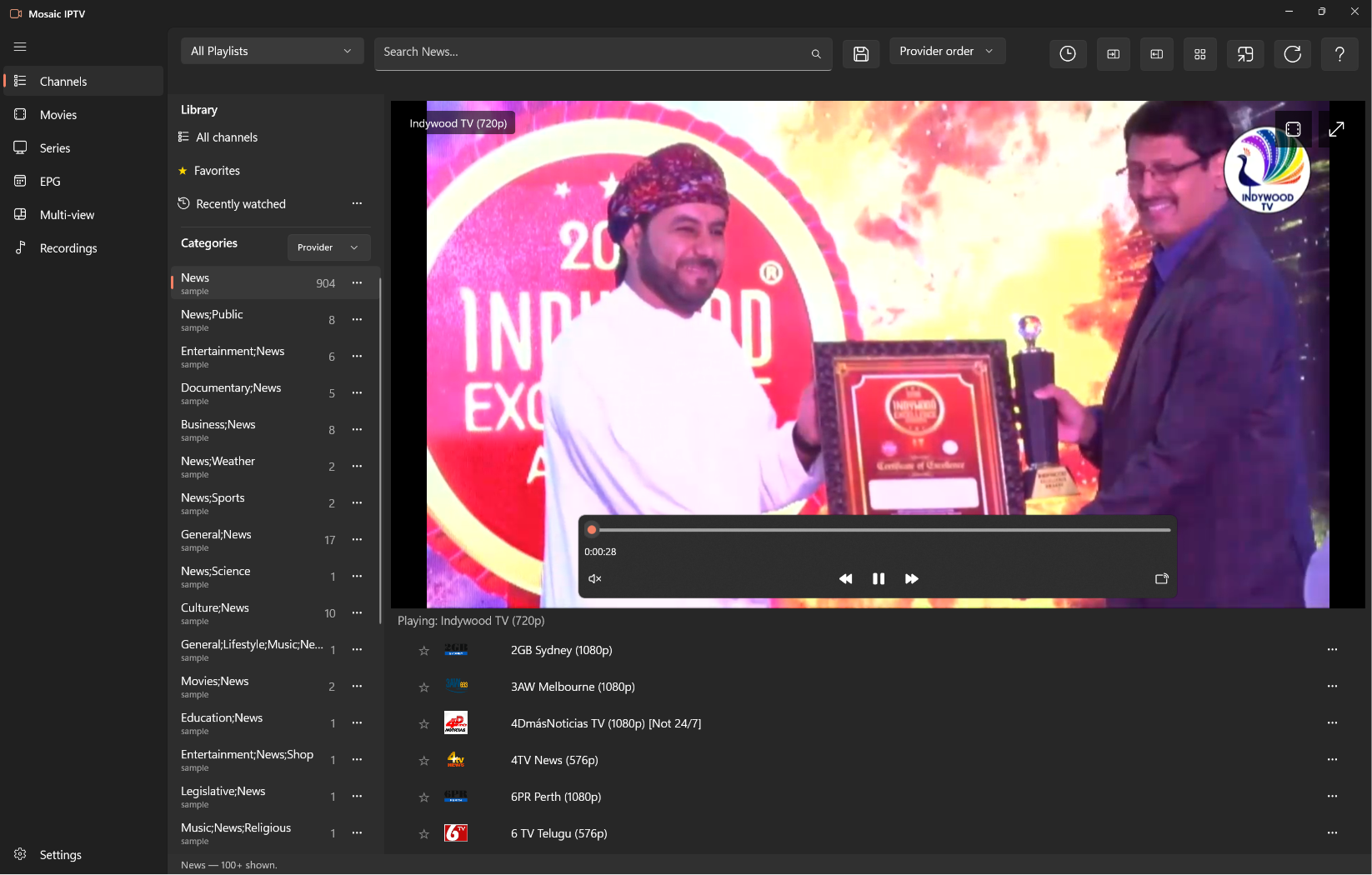Image resolution: width=1372 pixels, height=875 pixels.
Task: Click the panel left-arrow layout icon
Action: point(1157,54)
